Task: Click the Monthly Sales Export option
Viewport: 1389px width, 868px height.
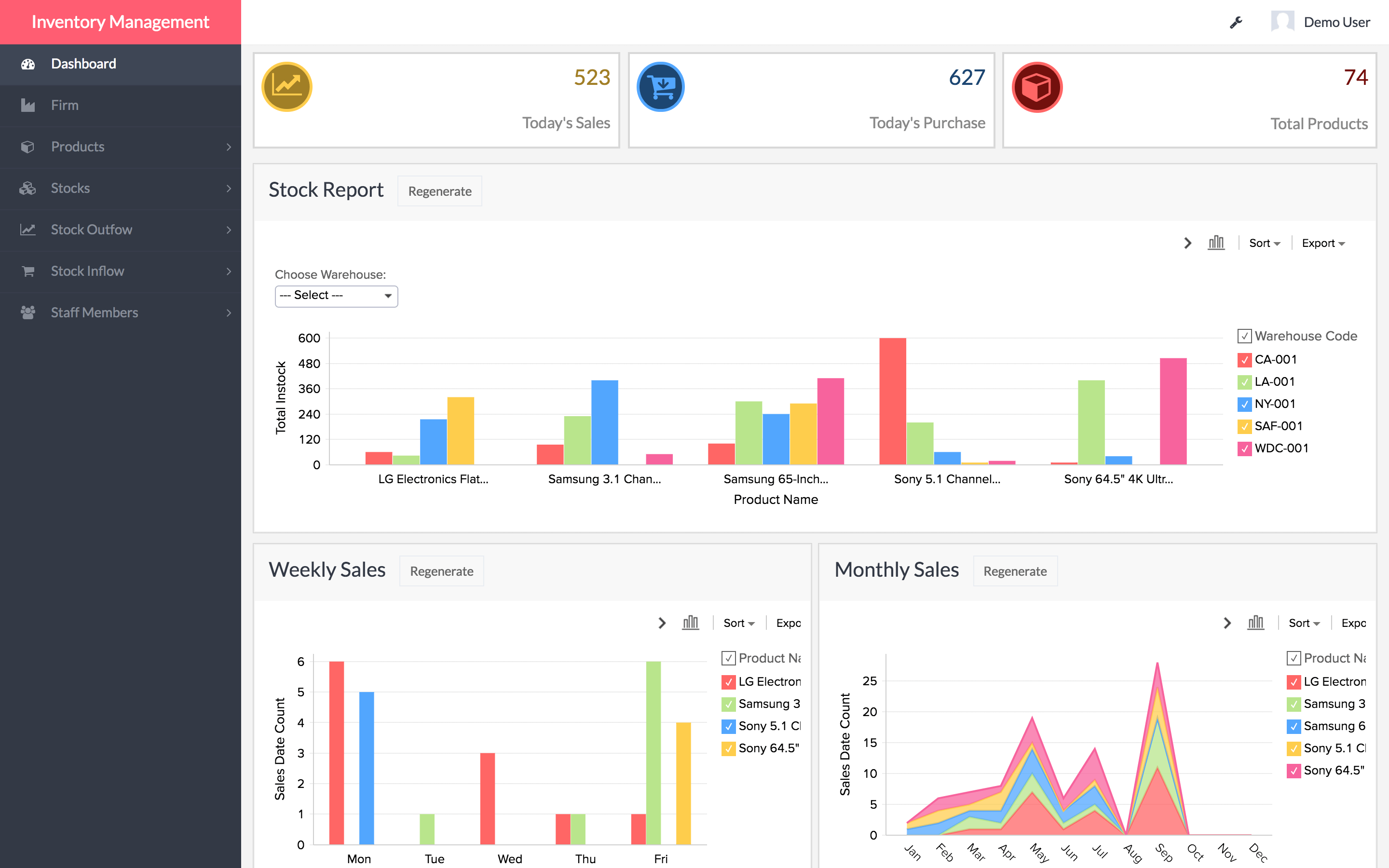Action: (1358, 622)
